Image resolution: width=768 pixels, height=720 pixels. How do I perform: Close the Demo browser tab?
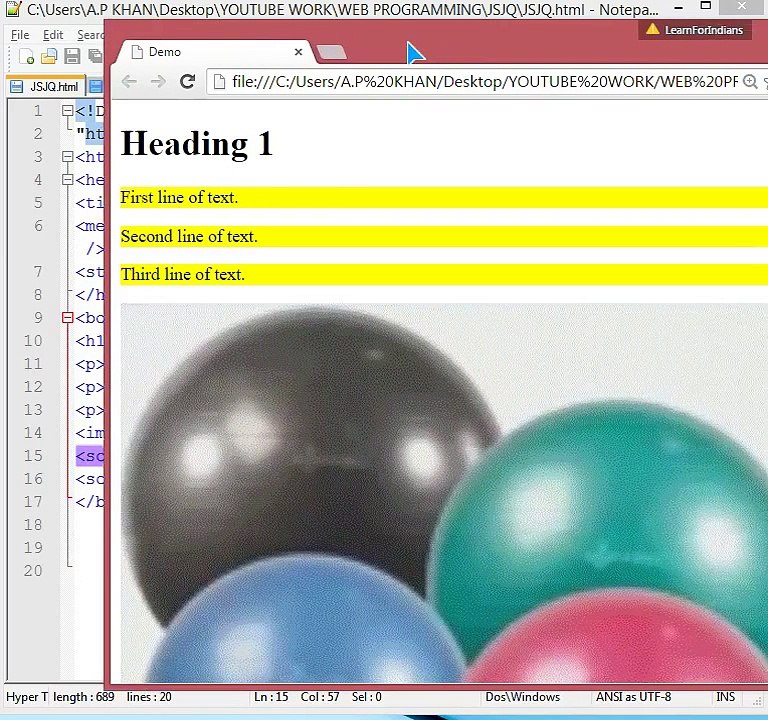[298, 52]
